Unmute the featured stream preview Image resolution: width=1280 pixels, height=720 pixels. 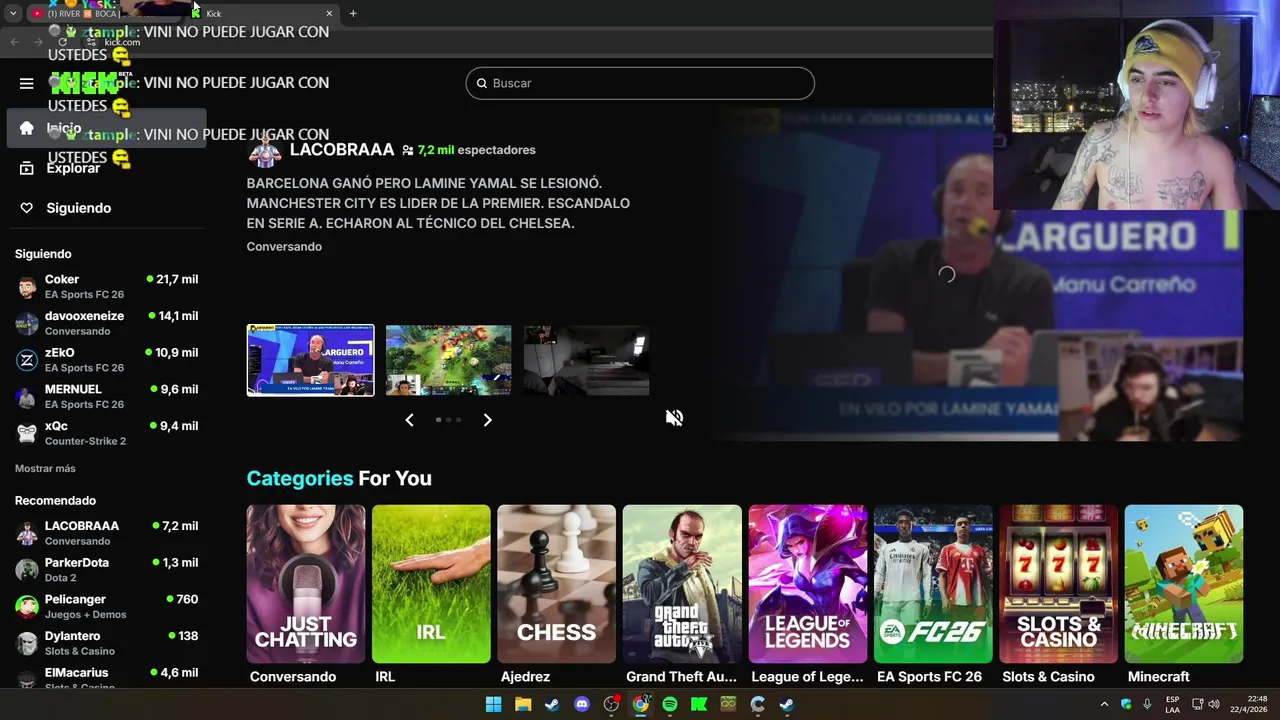click(x=674, y=418)
